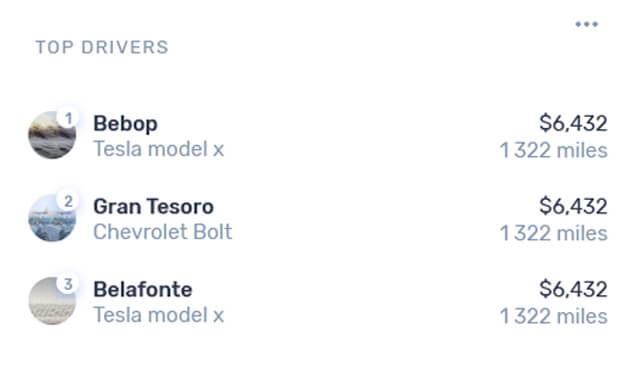Screen dimensions: 633x372
Task: Click Bebop's $6,432 earnings amount
Action: (x=573, y=123)
